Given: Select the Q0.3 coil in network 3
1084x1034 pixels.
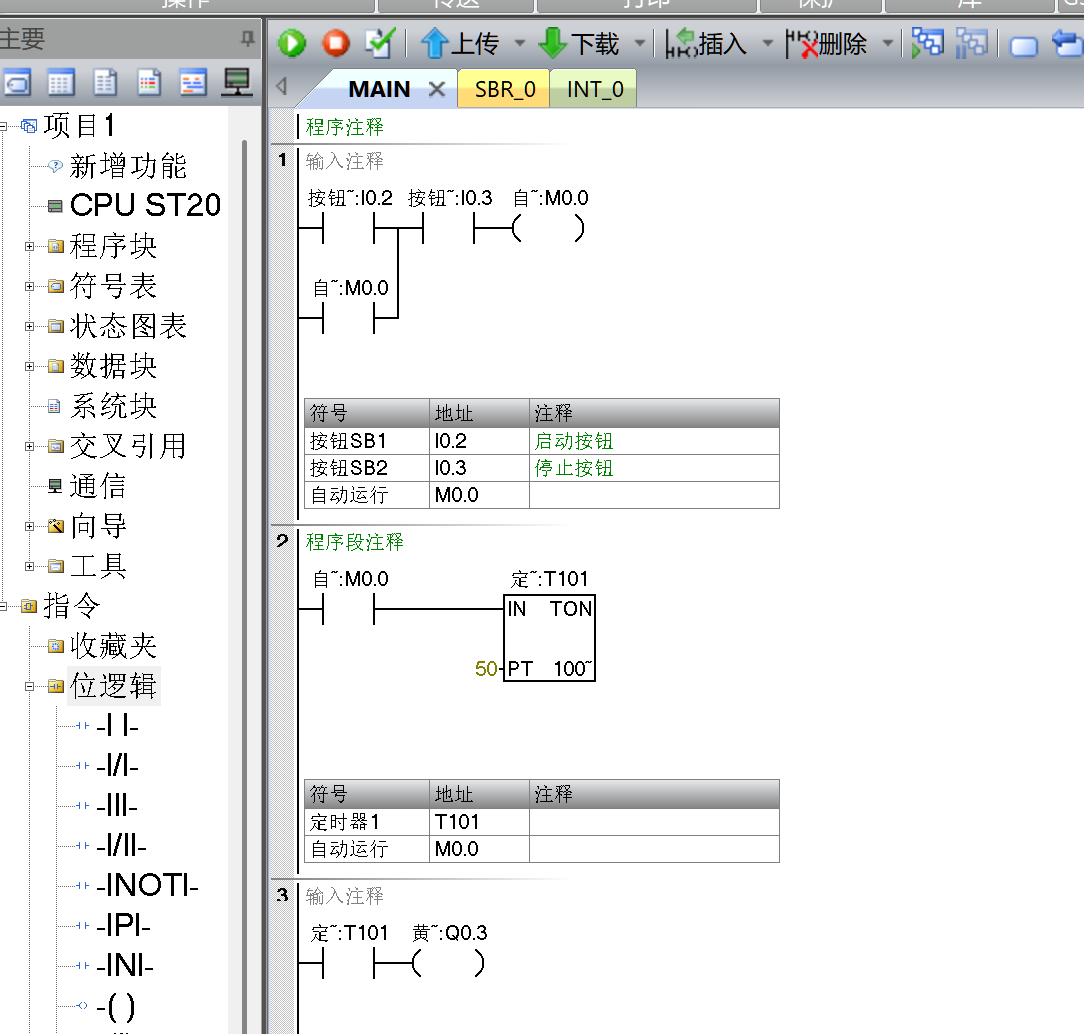Looking at the screenshot, I should click(x=449, y=964).
